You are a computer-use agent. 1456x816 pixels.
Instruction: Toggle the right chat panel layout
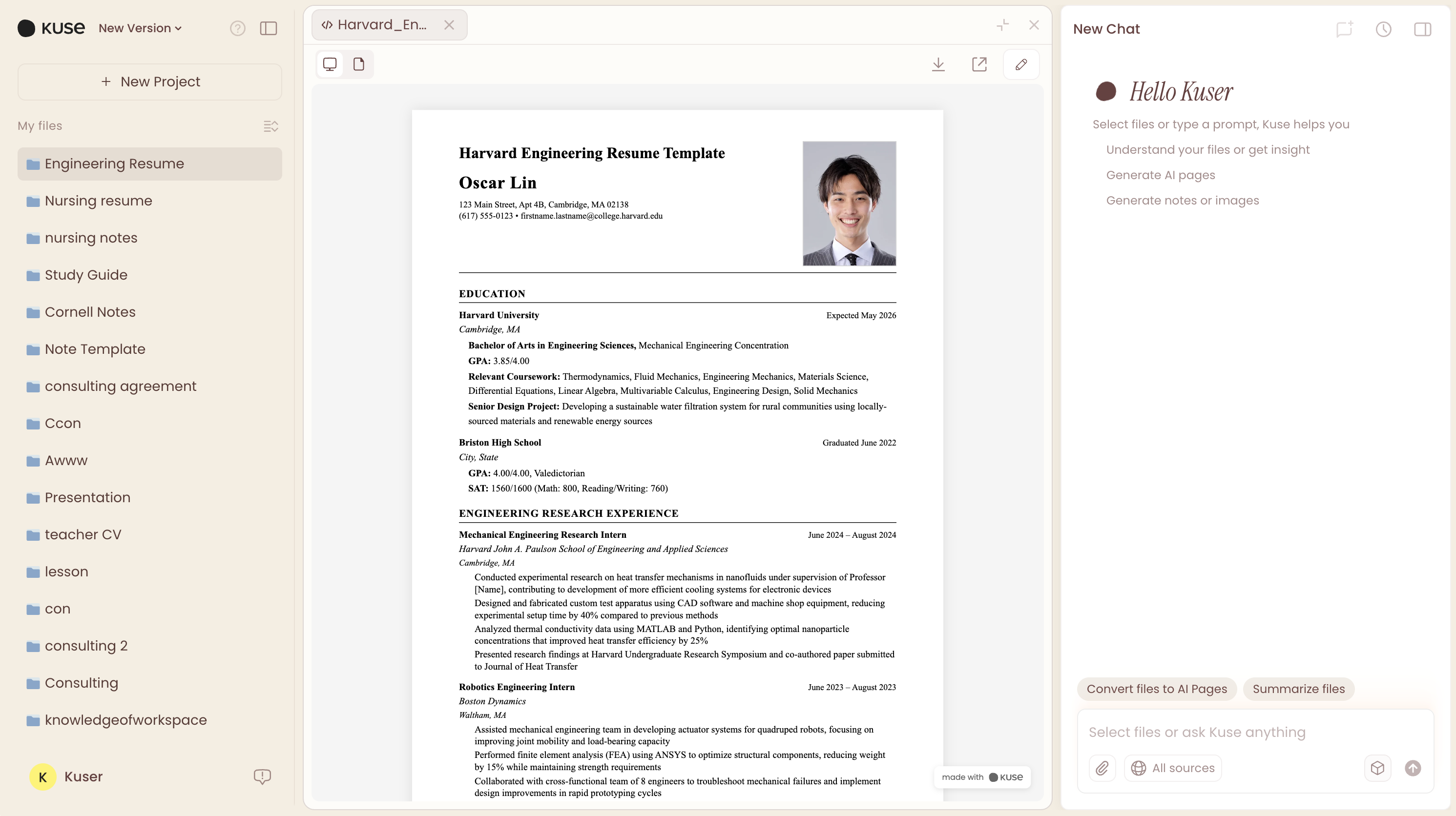tap(1423, 29)
